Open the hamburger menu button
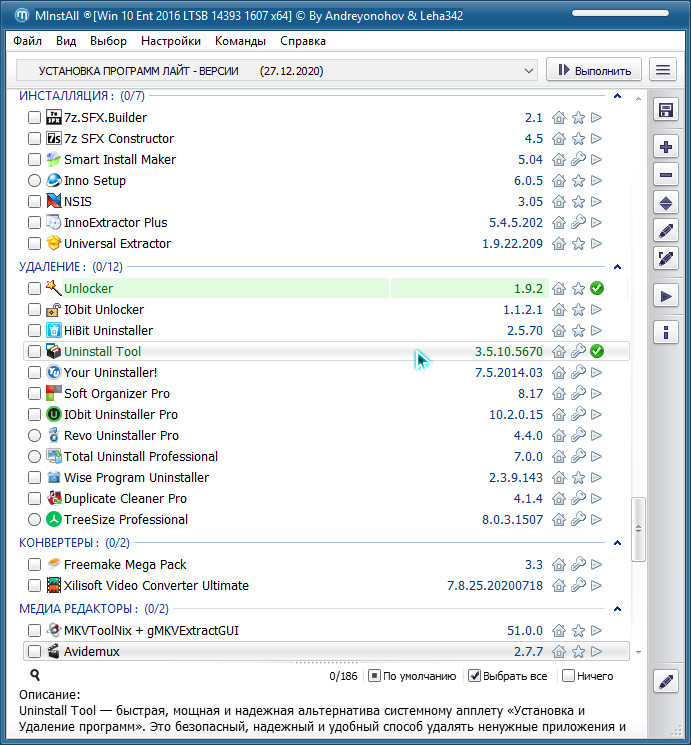 pos(662,70)
